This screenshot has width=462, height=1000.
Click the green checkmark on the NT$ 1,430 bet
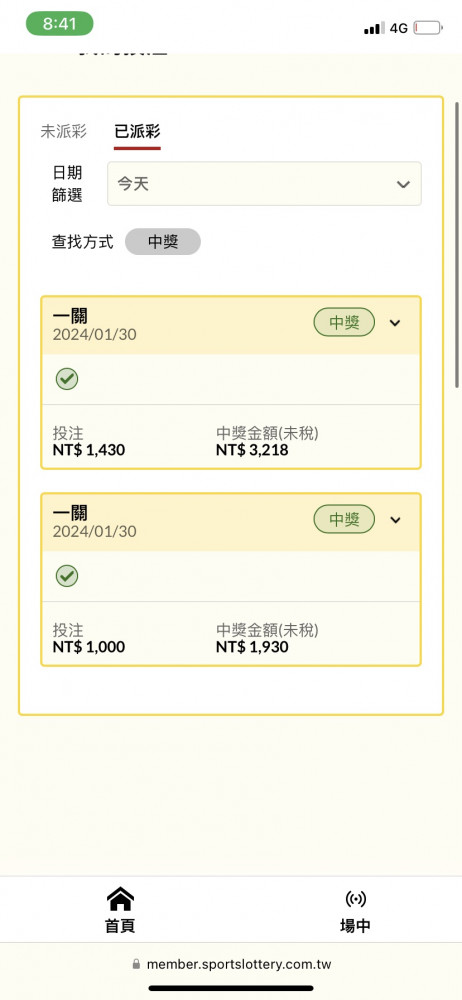[67, 379]
